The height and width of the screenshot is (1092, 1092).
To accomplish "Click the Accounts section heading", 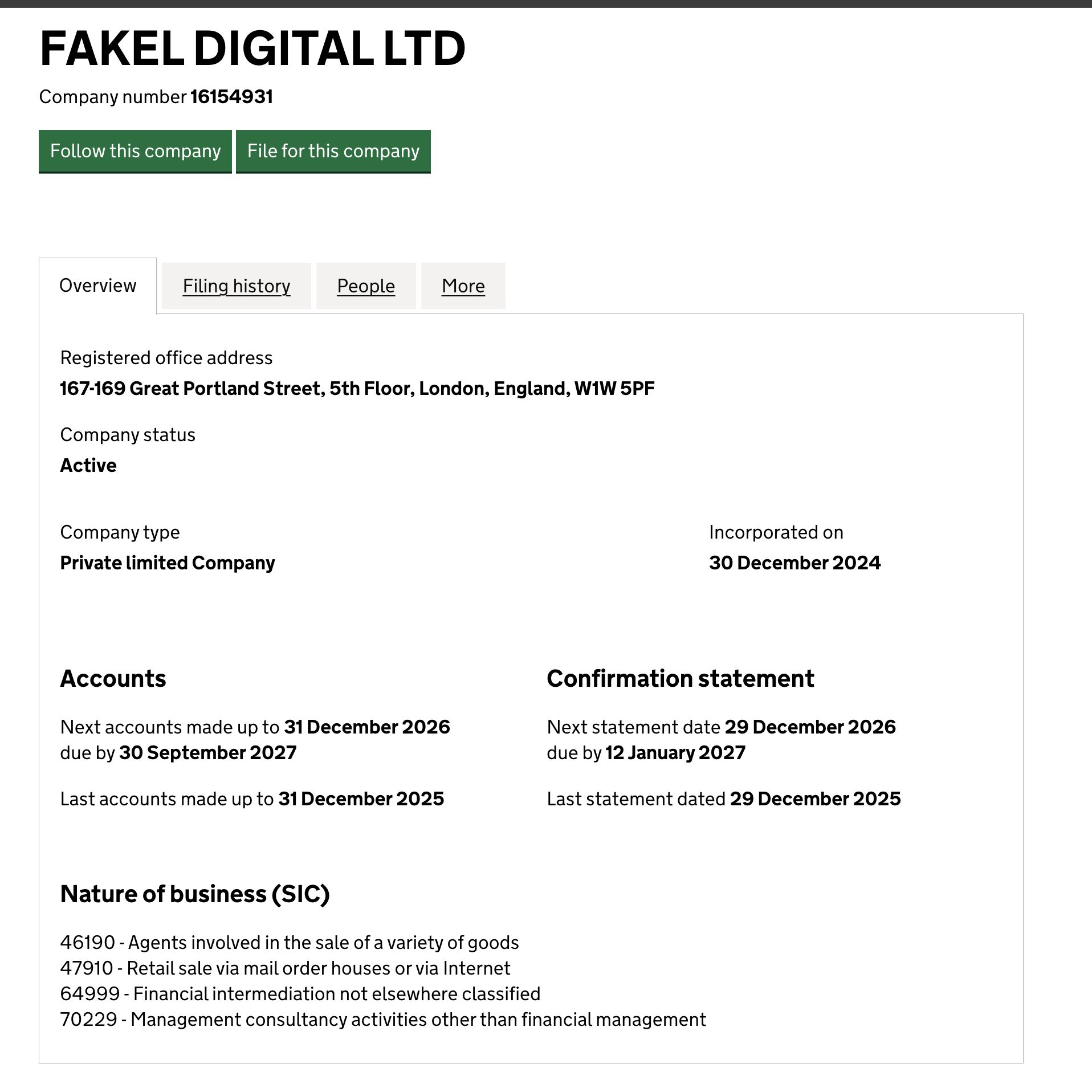I will click(113, 679).
